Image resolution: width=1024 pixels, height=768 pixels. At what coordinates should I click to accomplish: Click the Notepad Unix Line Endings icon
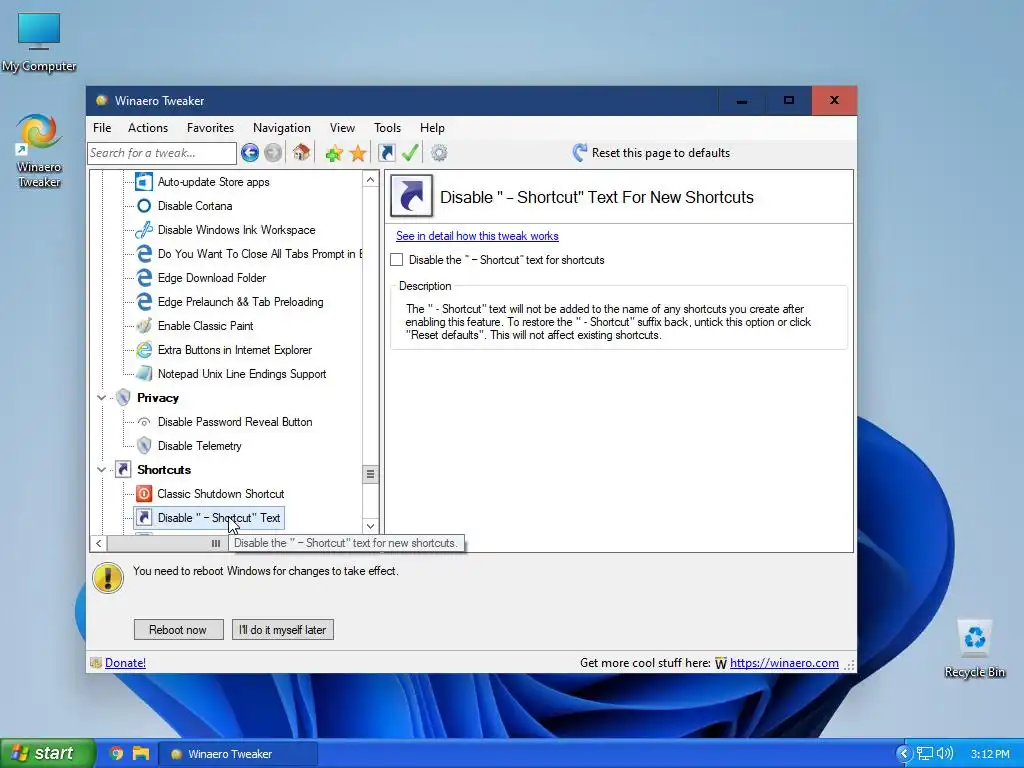[144, 374]
